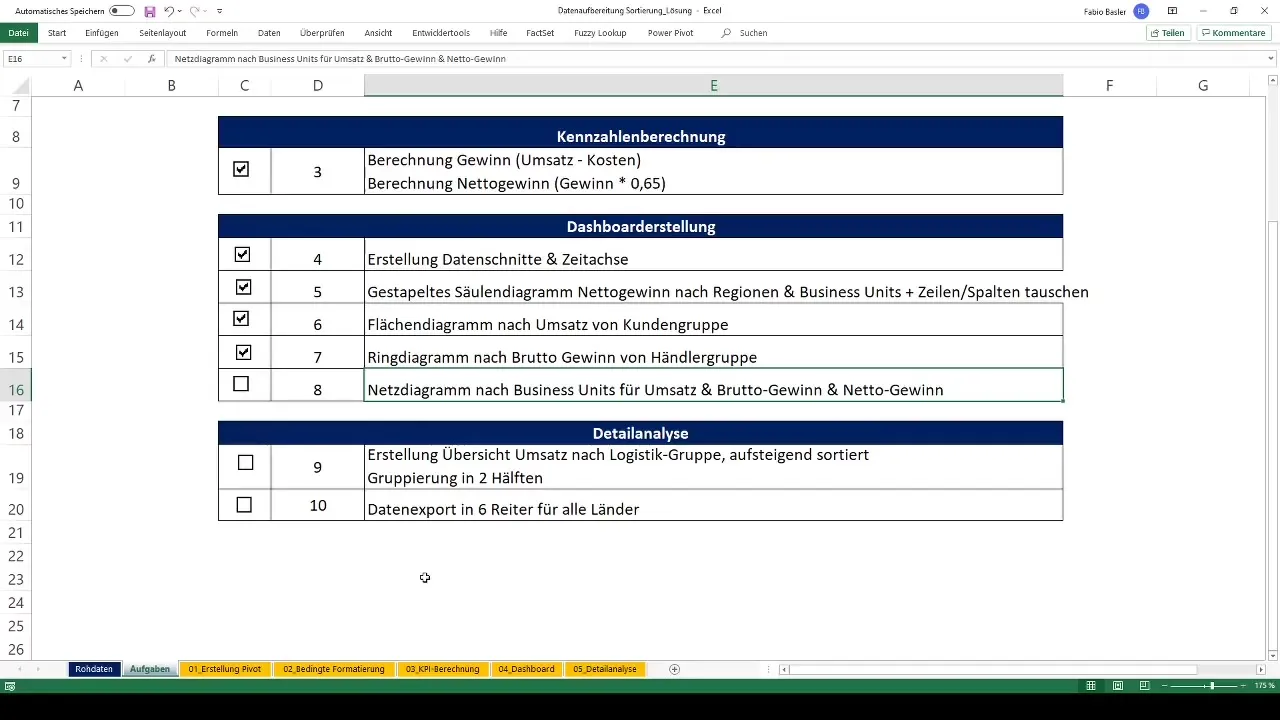Click the Save icon in the title bar

150,11
